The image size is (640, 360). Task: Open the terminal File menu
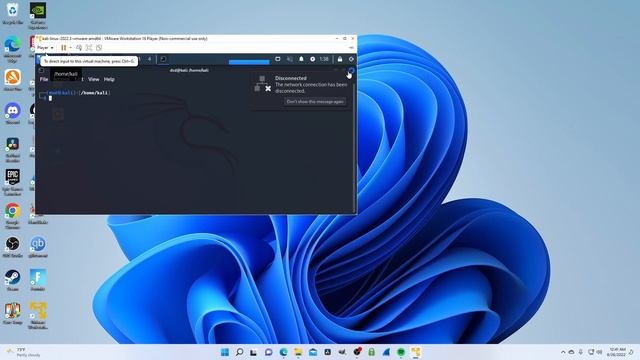(x=44, y=79)
